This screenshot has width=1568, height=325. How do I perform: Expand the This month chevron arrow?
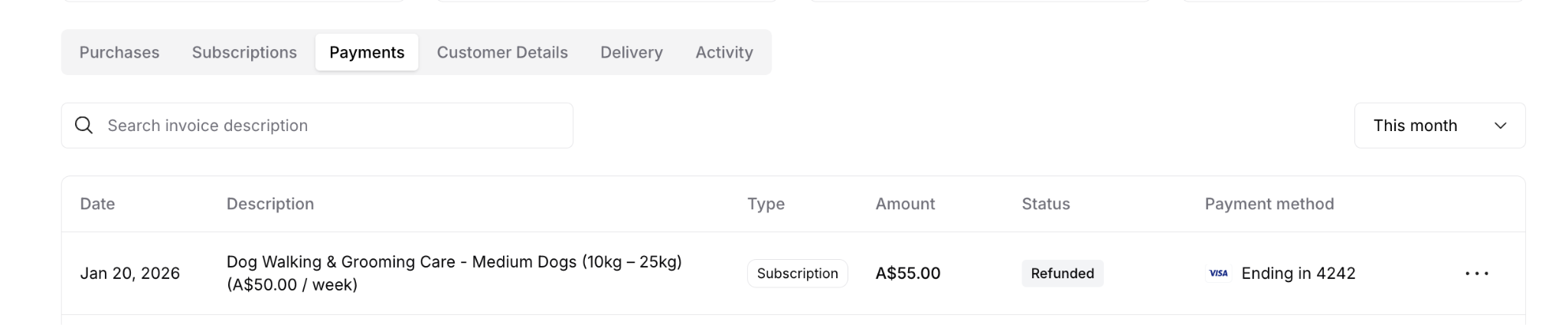point(1500,126)
